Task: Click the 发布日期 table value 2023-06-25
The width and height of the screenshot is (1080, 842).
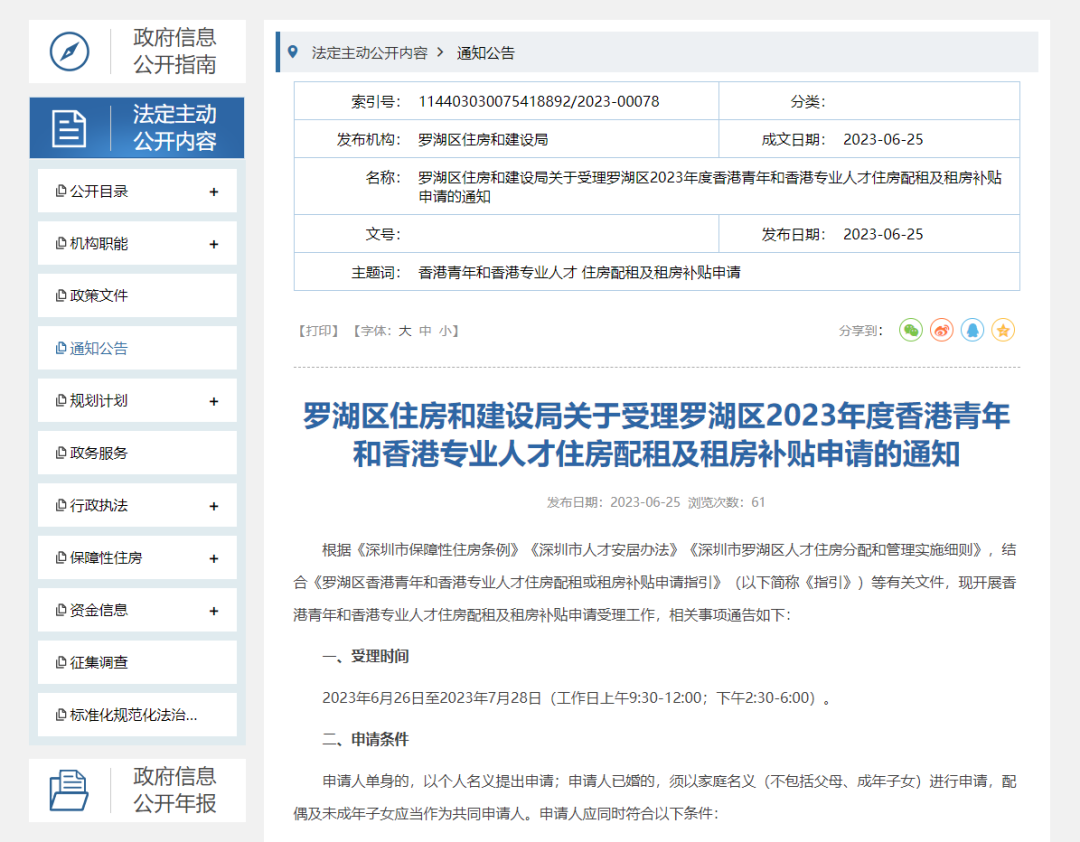Action: pos(883,234)
